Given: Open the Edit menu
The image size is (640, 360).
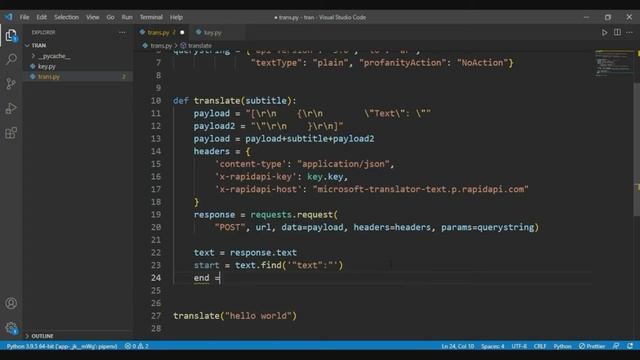Looking at the screenshot, I should click(42, 17).
